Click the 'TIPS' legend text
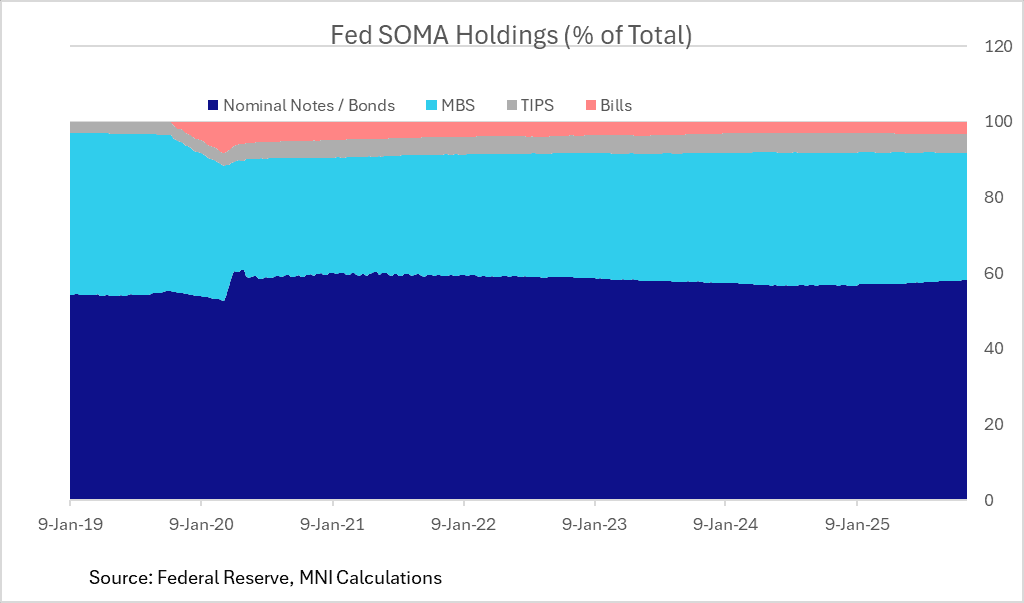Image resolution: width=1024 pixels, height=603 pixels. tap(537, 105)
